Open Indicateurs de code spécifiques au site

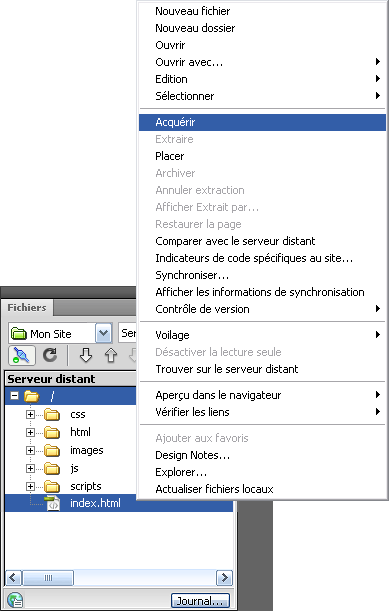coord(263,258)
